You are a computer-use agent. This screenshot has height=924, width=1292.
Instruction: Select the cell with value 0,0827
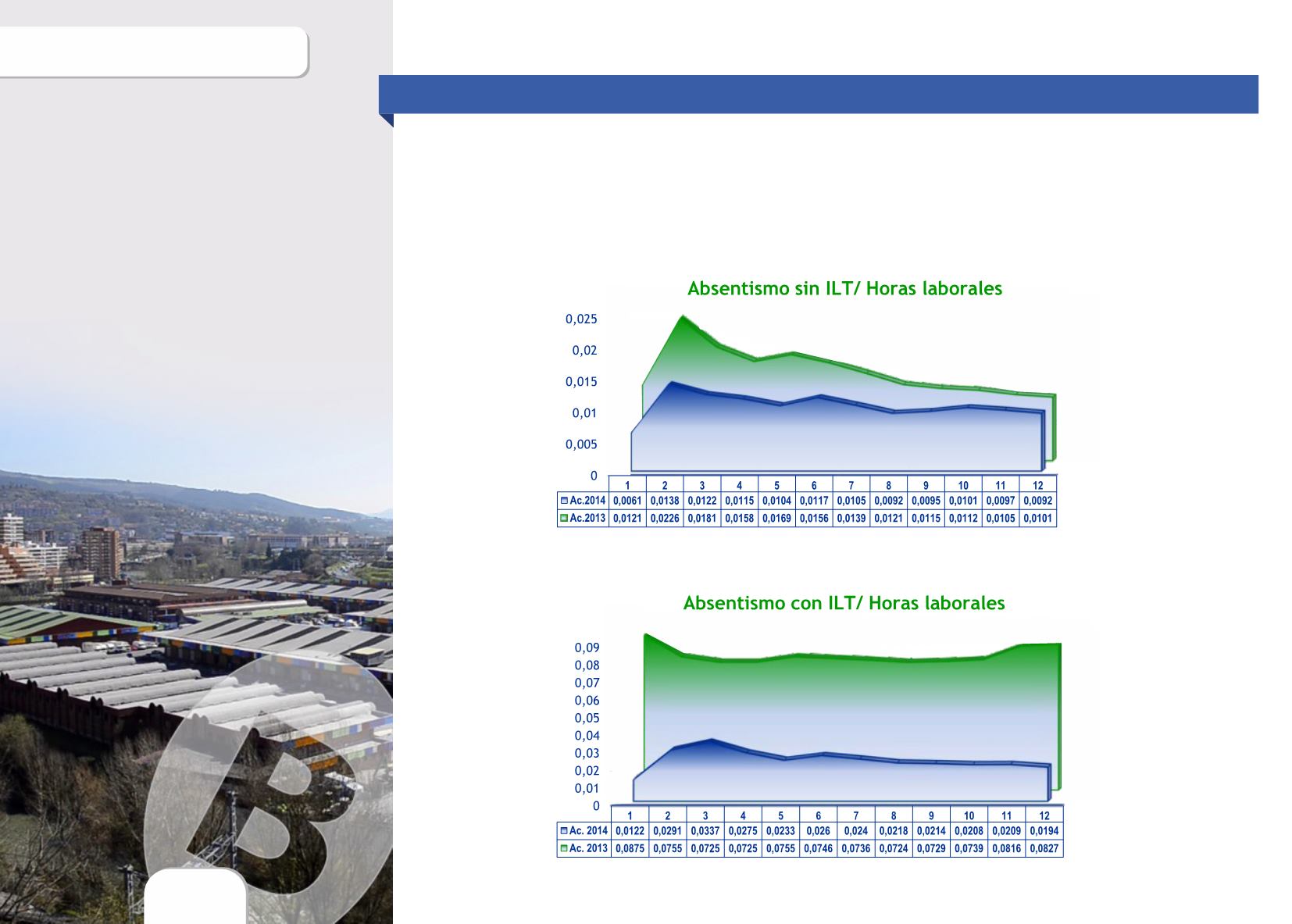pos(1044,848)
